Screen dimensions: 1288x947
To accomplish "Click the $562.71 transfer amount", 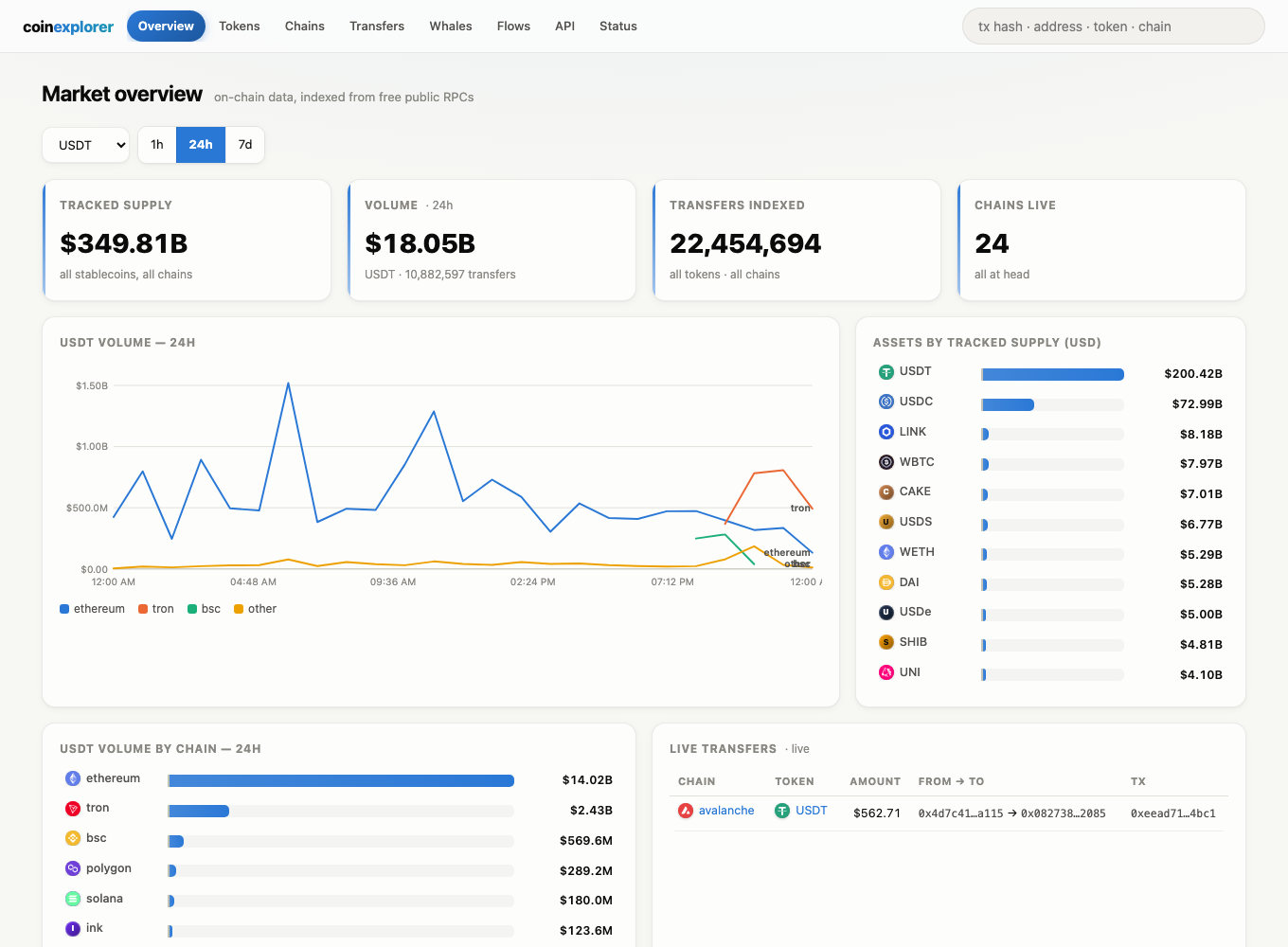I will pos(877,813).
